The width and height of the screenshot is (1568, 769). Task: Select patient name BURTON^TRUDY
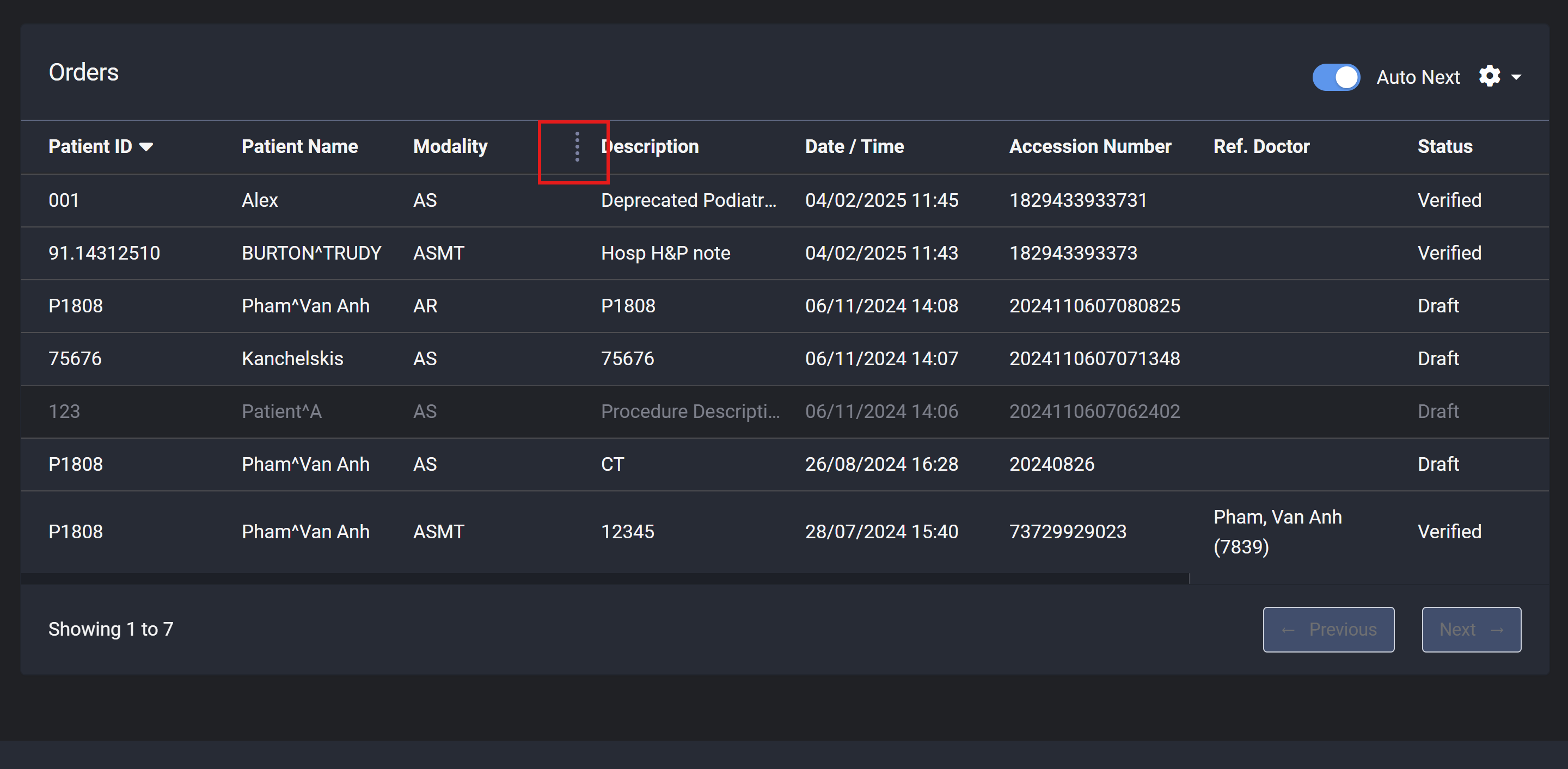pos(311,253)
